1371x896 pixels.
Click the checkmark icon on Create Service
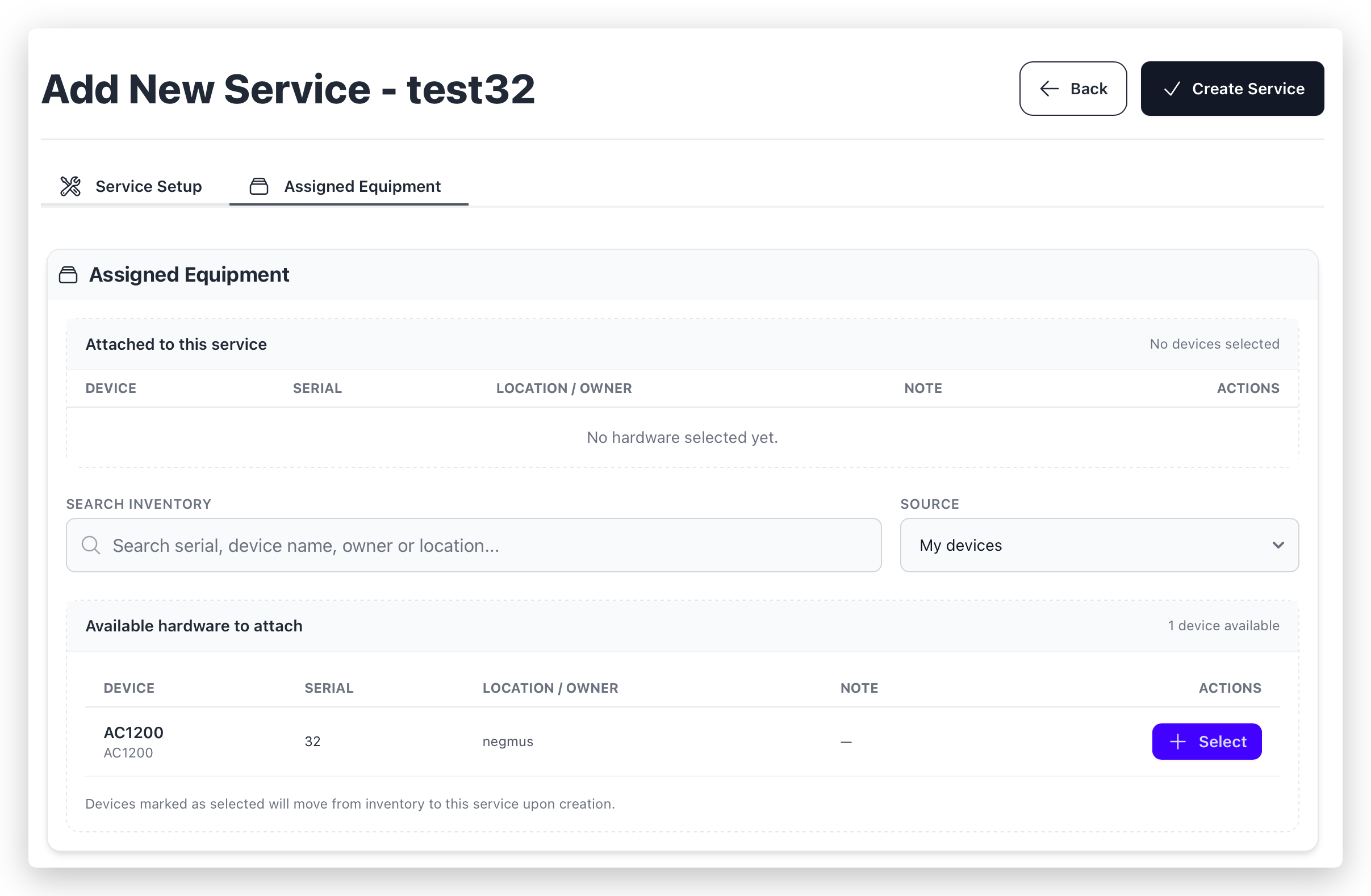pos(1172,89)
